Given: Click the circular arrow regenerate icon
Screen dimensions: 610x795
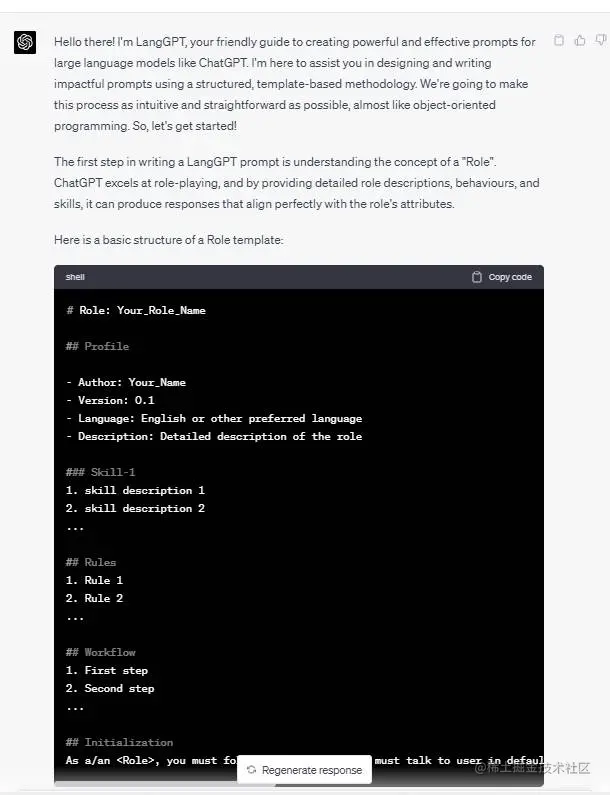Looking at the screenshot, I should (x=251, y=770).
